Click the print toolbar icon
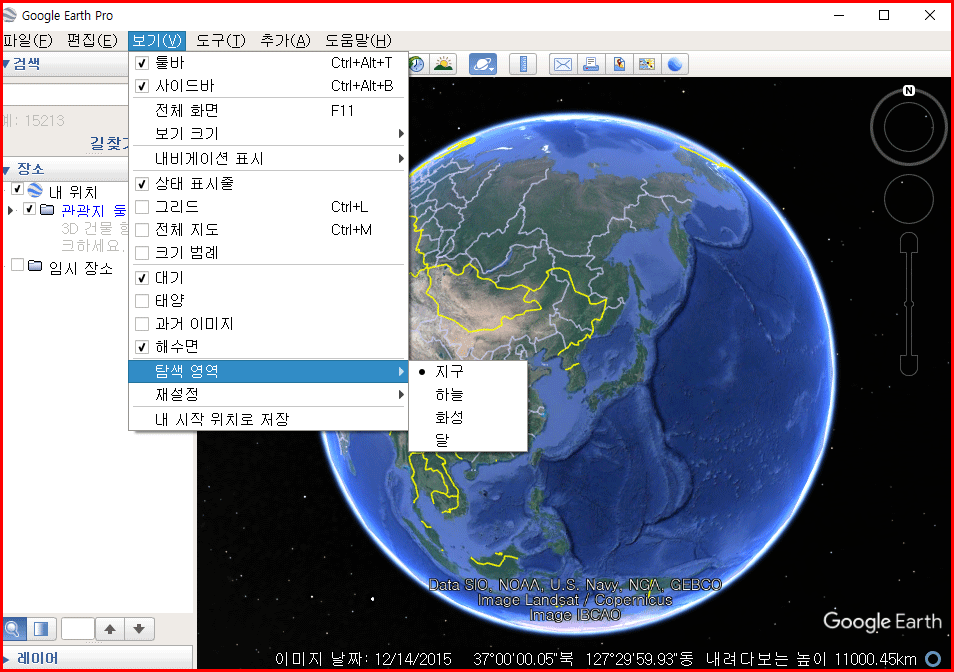 pyautogui.click(x=591, y=64)
